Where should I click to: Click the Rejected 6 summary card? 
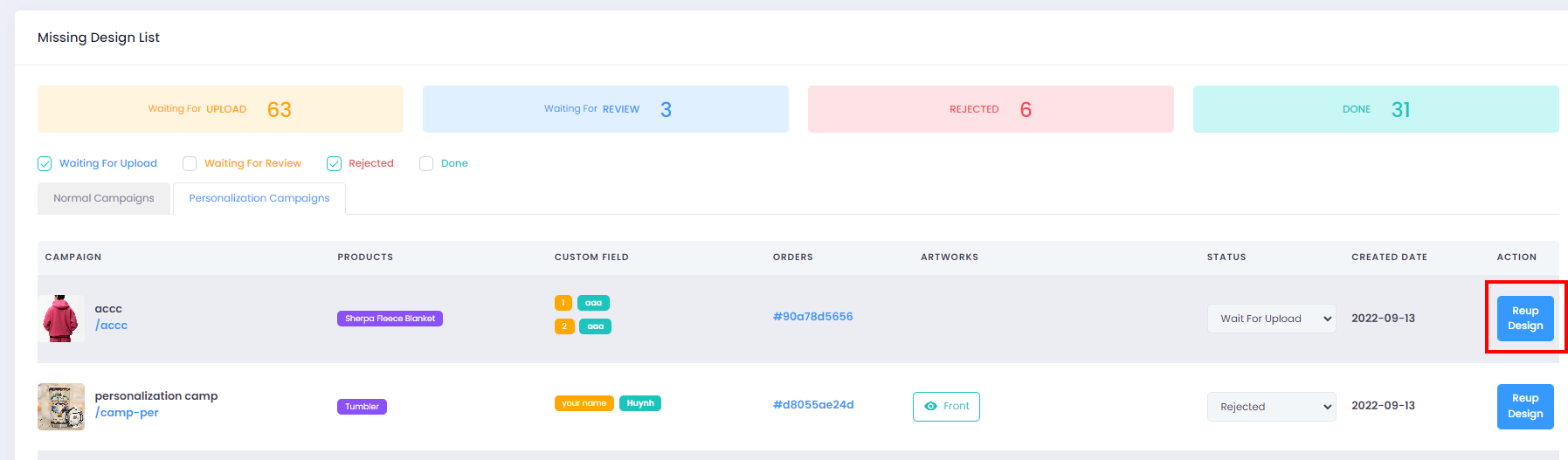pos(991,109)
